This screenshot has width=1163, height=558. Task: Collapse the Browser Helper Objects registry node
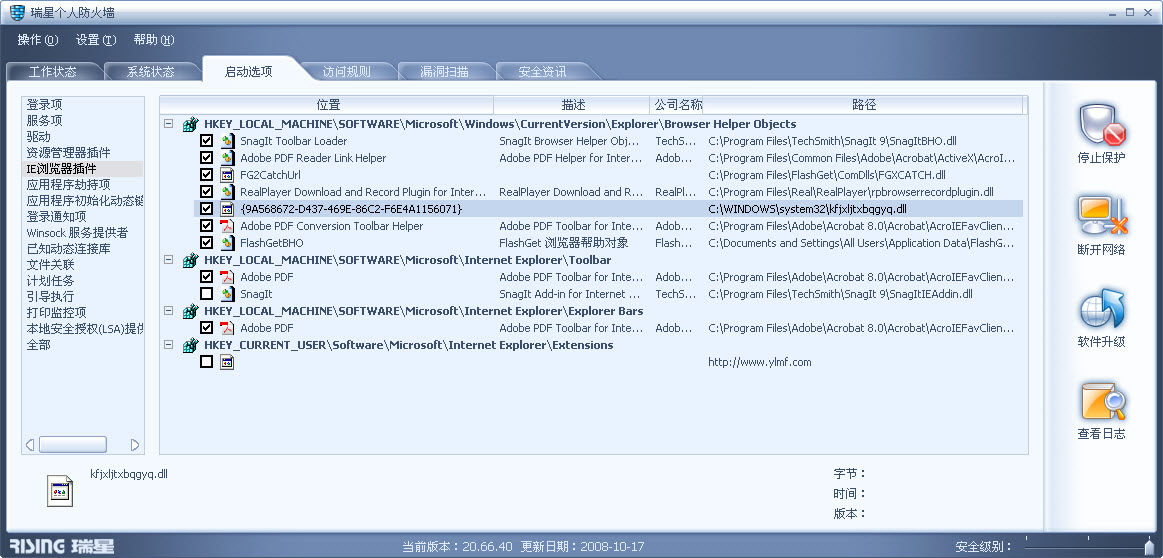click(168, 124)
